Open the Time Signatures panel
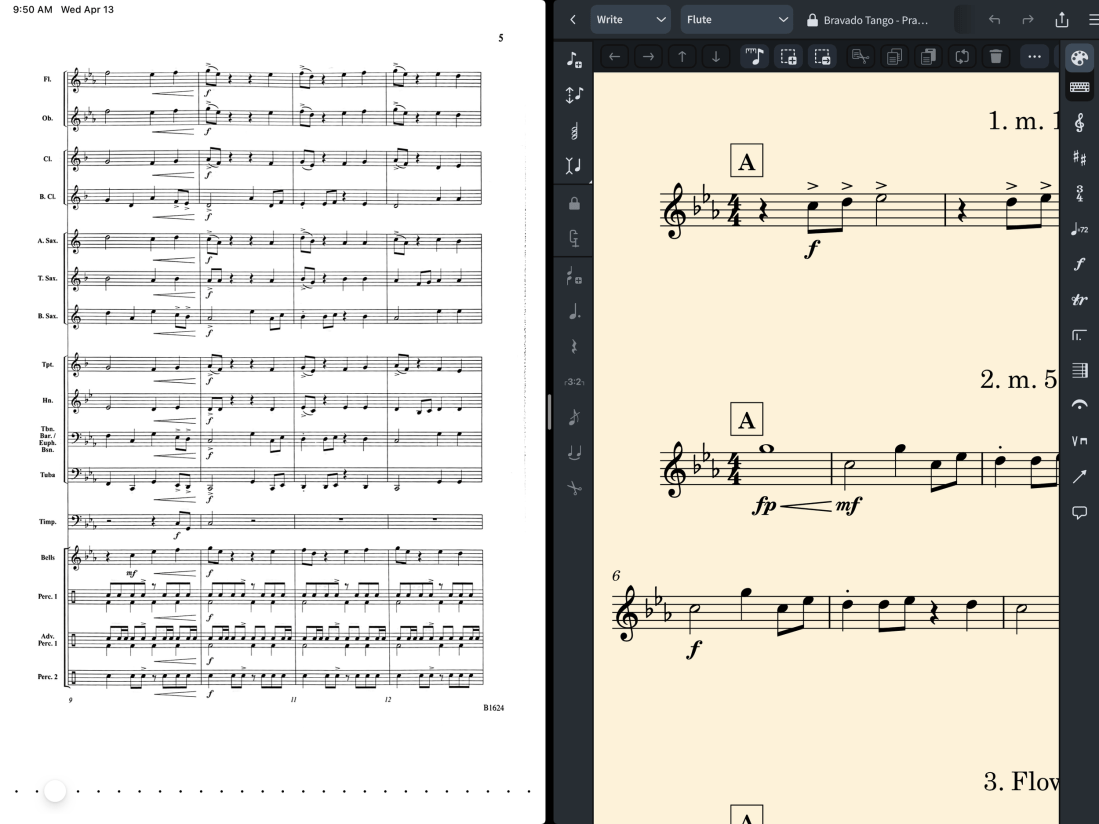 point(1079,193)
